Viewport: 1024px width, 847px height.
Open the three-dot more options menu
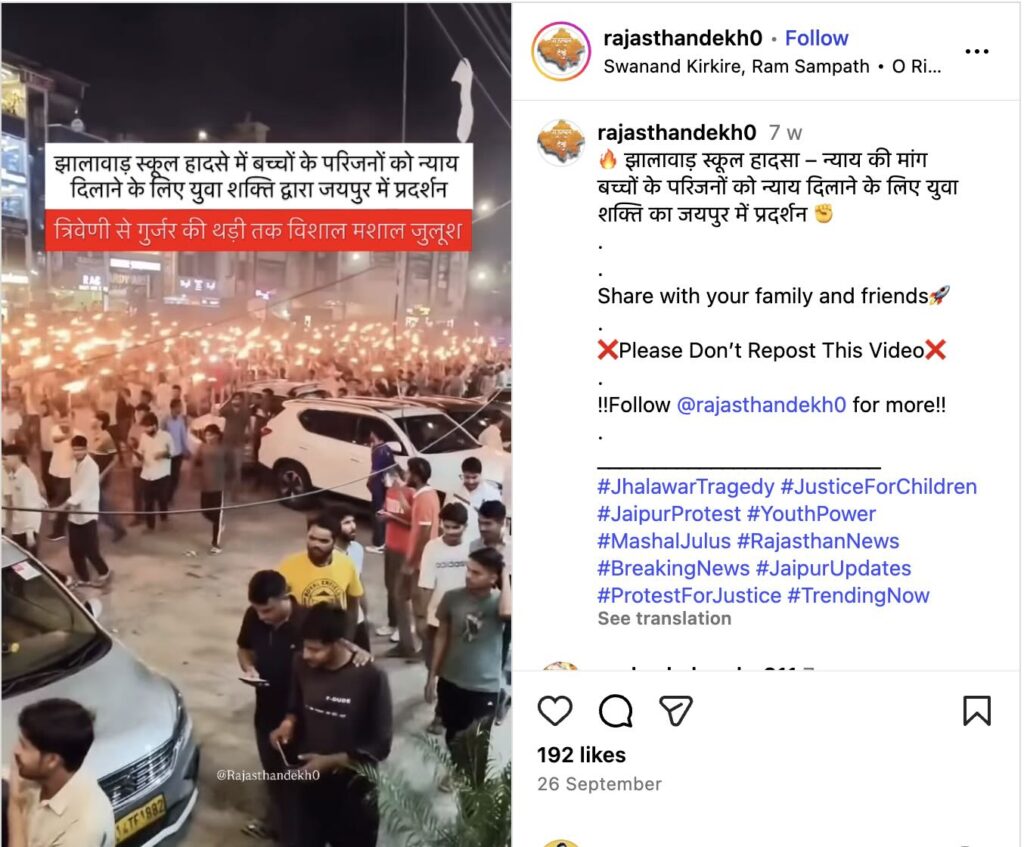[x=976, y=52]
